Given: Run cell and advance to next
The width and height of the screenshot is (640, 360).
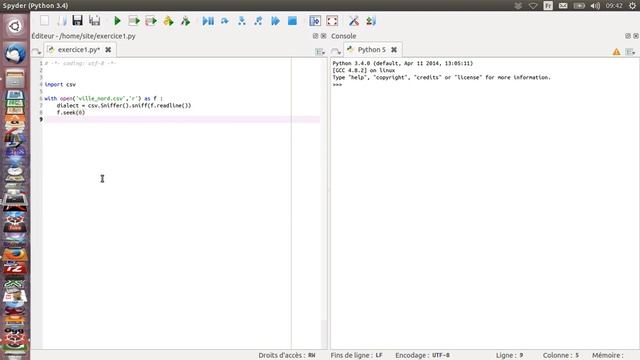Looking at the screenshot, I should (x=151, y=21).
